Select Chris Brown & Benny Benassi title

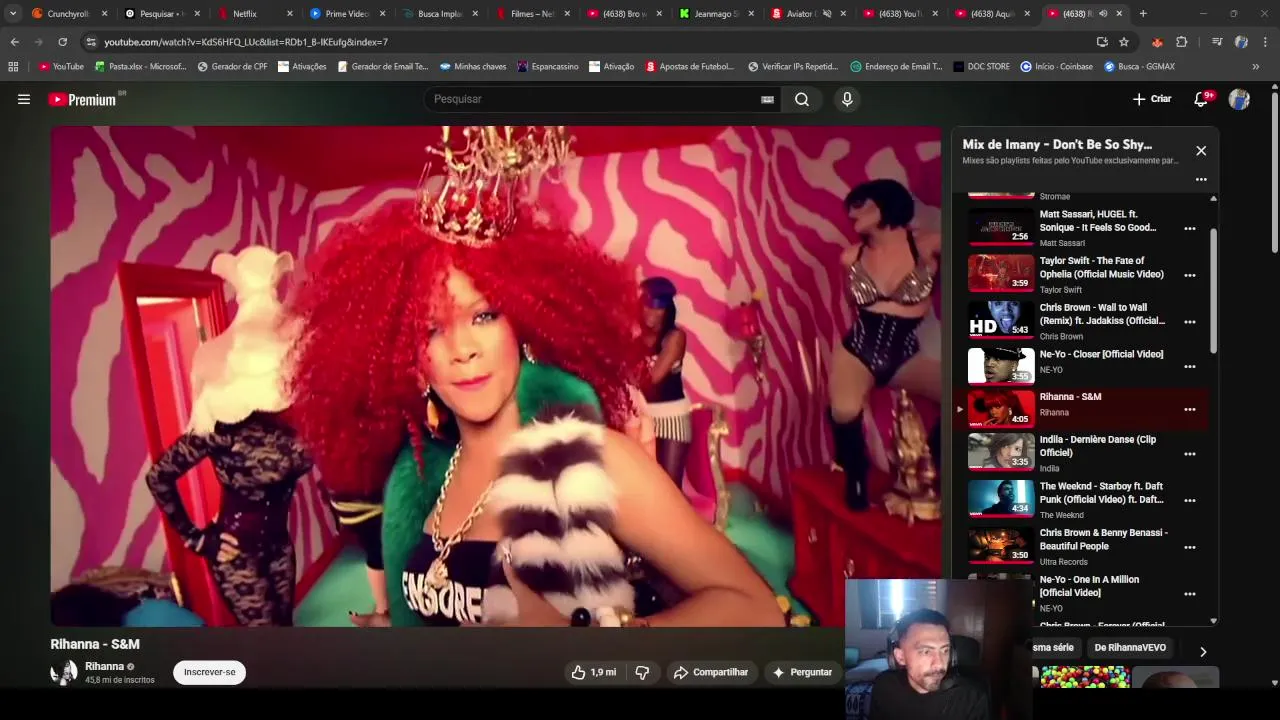[x=1103, y=539]
